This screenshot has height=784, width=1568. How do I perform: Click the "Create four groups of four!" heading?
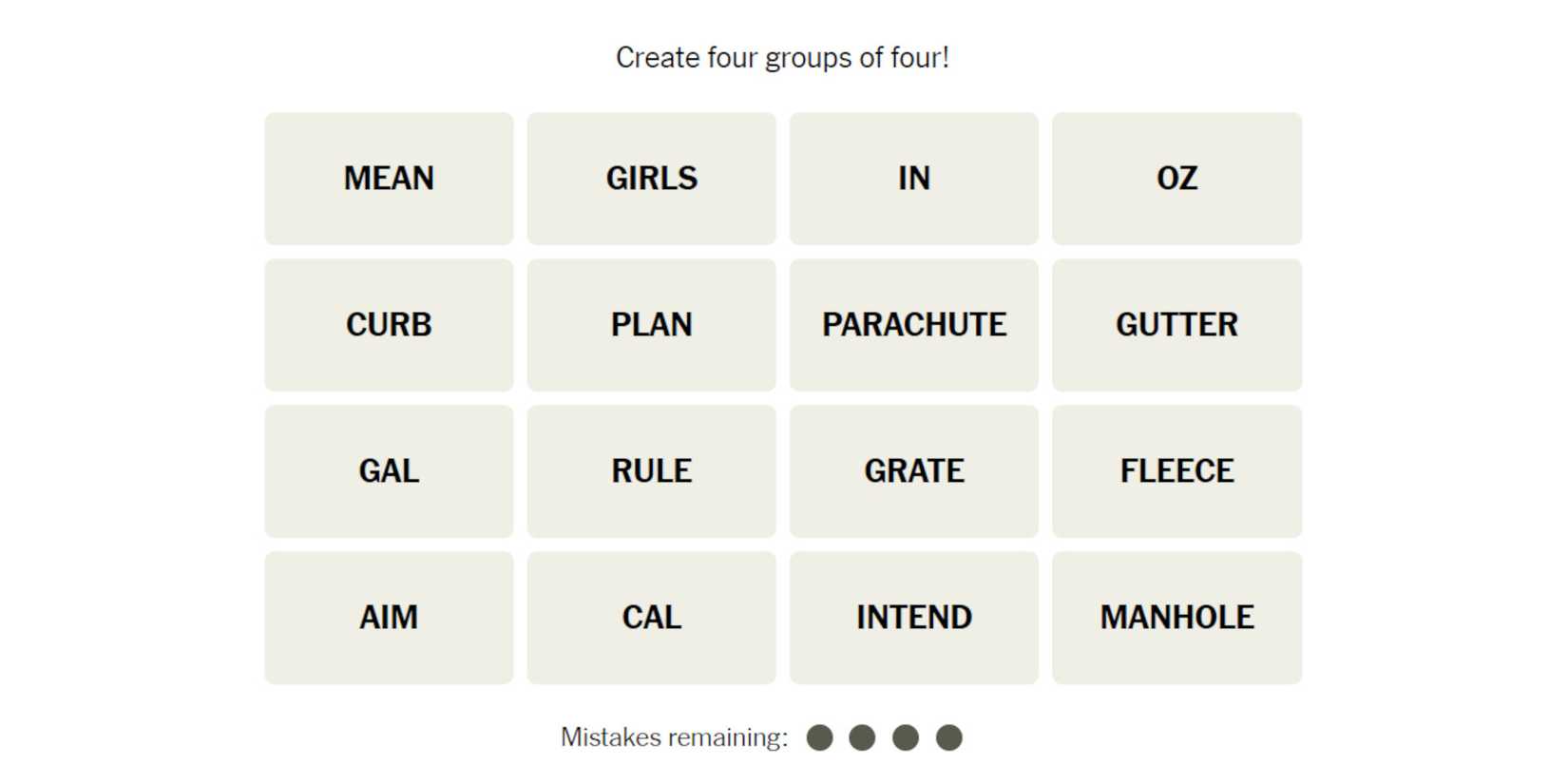[x=782, y=58]
